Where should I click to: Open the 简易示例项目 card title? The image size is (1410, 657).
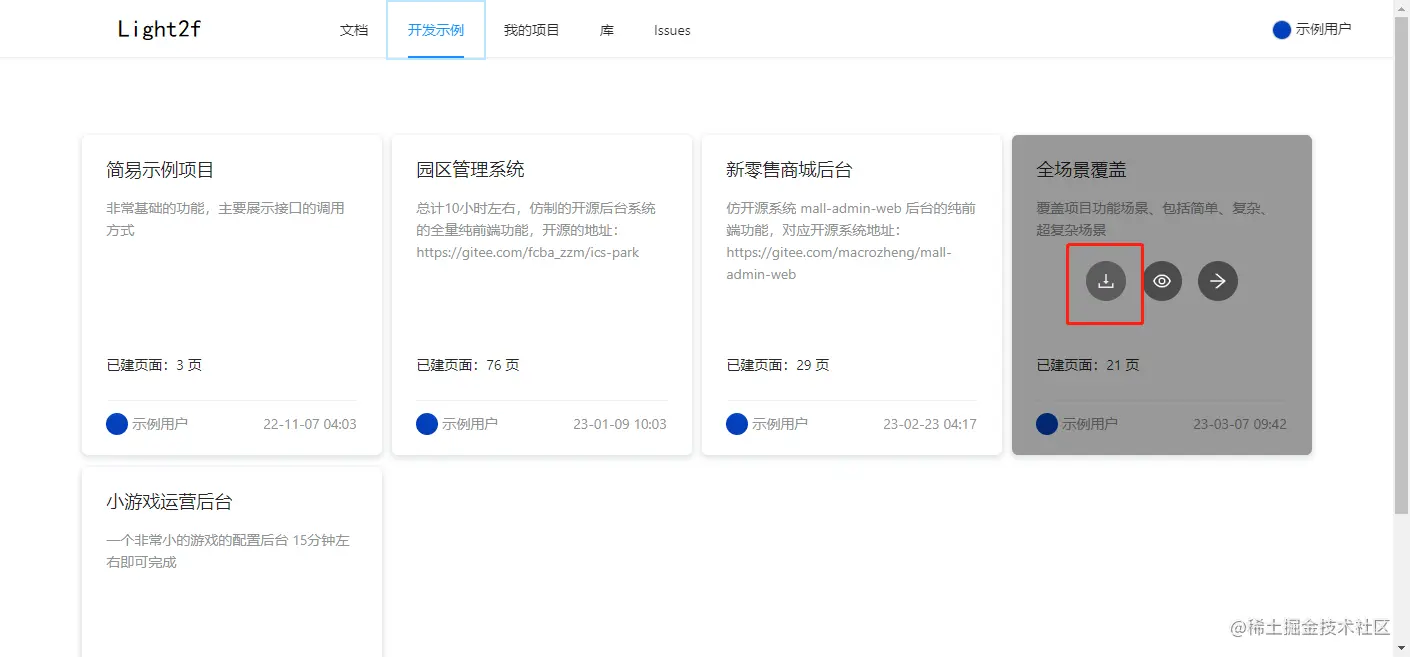click(x=160, y=170)
